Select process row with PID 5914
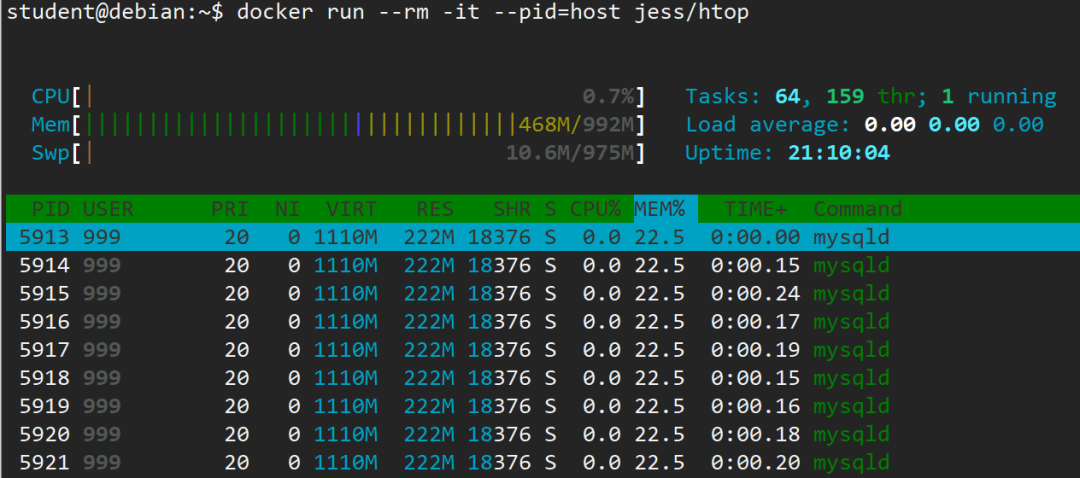The height and width of the screenshot is (478, 1080). pos(543,266)
